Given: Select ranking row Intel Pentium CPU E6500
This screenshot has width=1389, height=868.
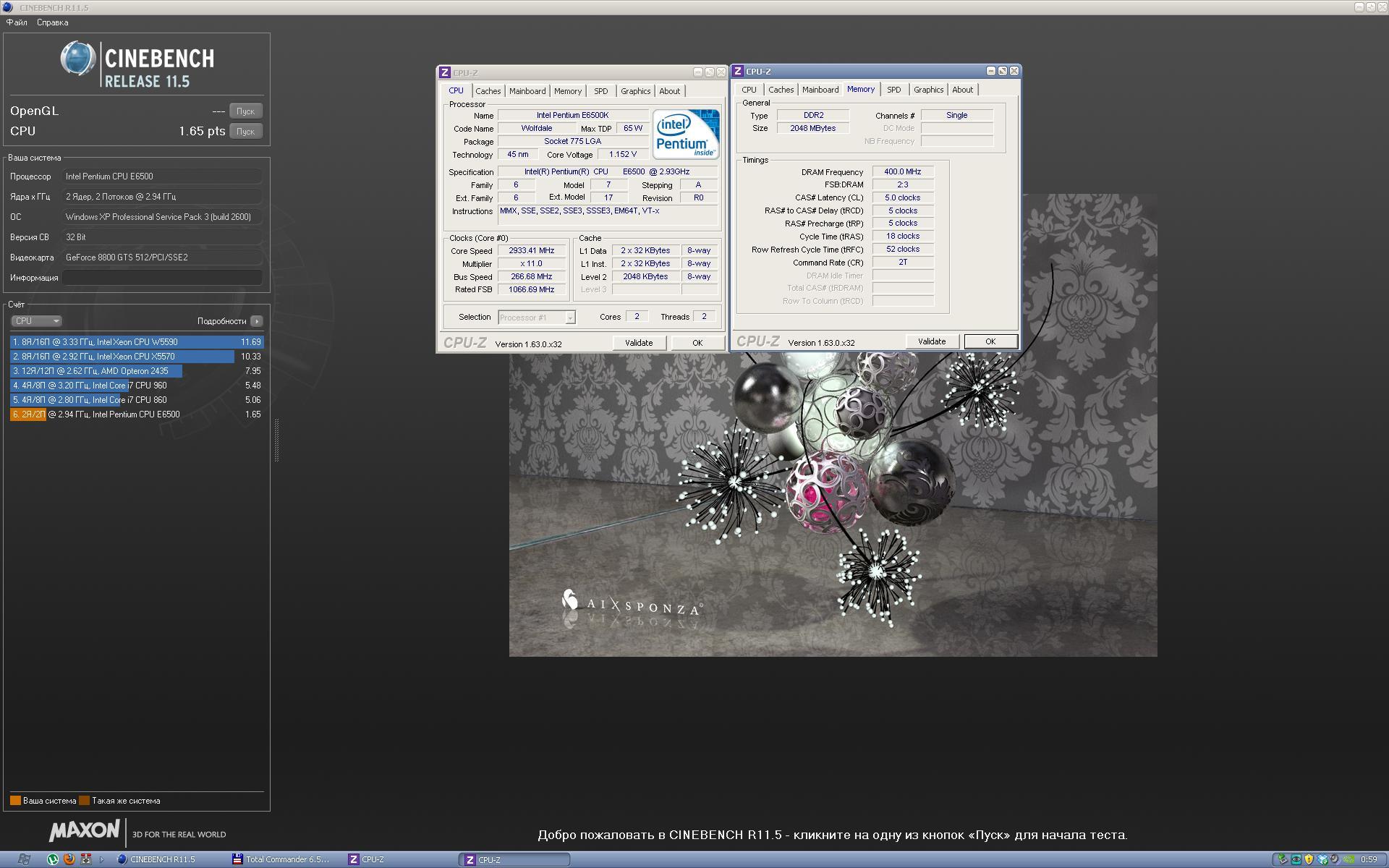Looking at the screenshot, I should click(x=137, y=414).
